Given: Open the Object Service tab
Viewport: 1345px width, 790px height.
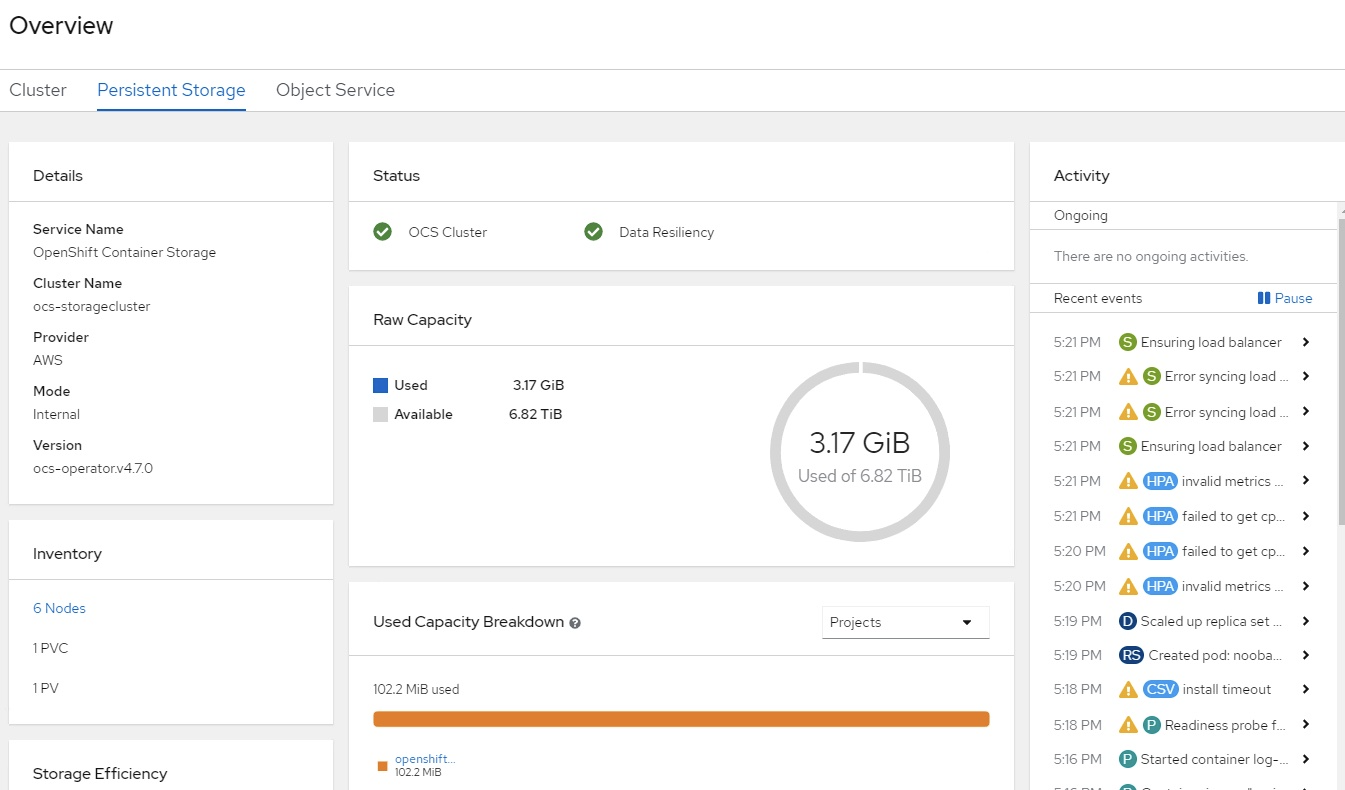Looking at the screenshot, I should [335, 90].
